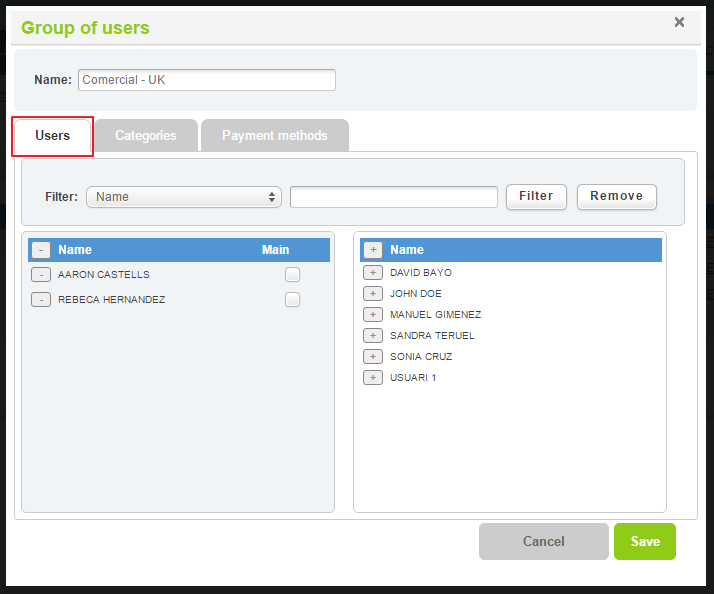Cancel the group changes
This screenshot has width=714, height=594.
pos(544,541)
